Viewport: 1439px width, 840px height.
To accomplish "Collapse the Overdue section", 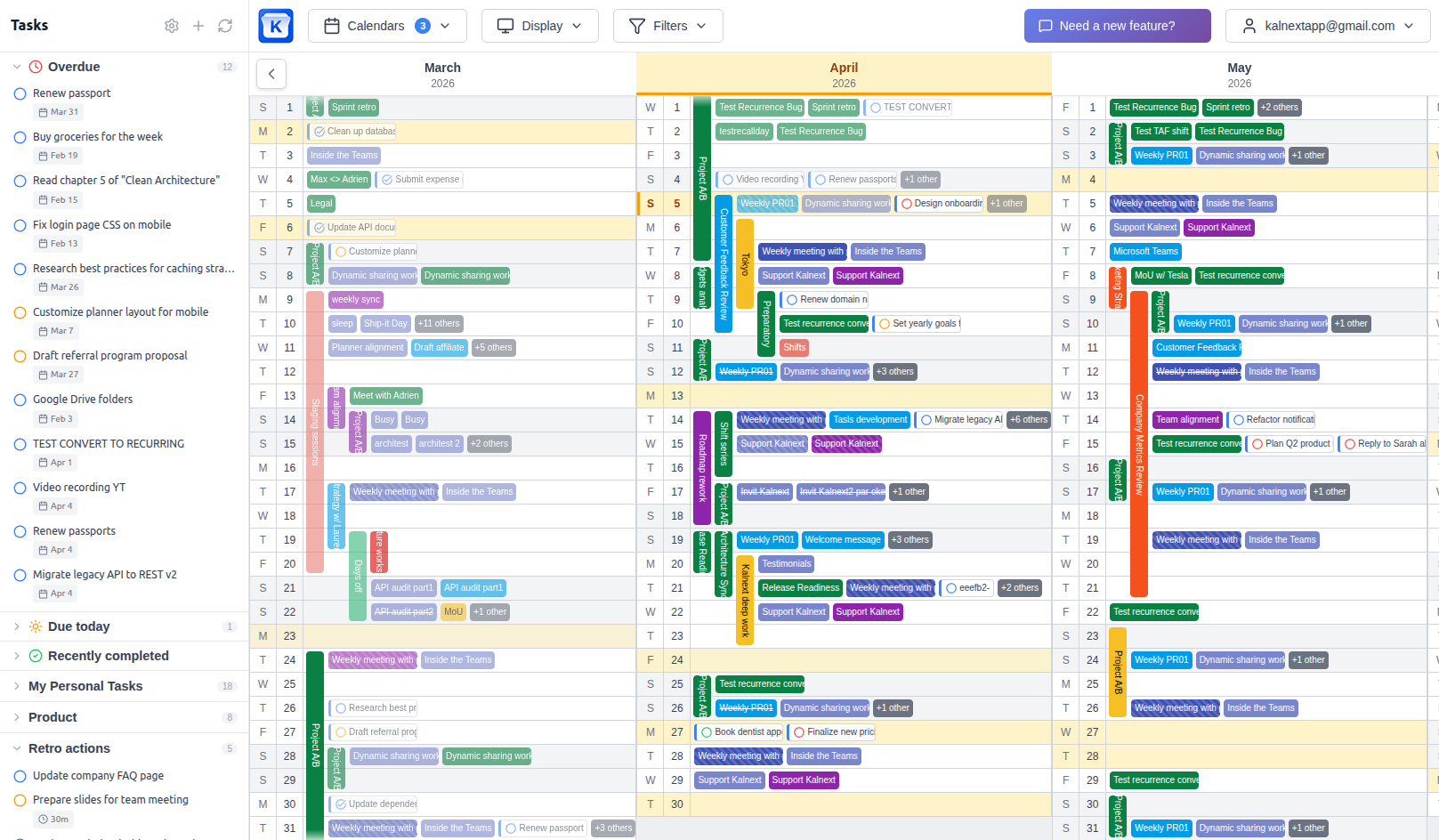I will pyautogui.click(x=17, y=67).
